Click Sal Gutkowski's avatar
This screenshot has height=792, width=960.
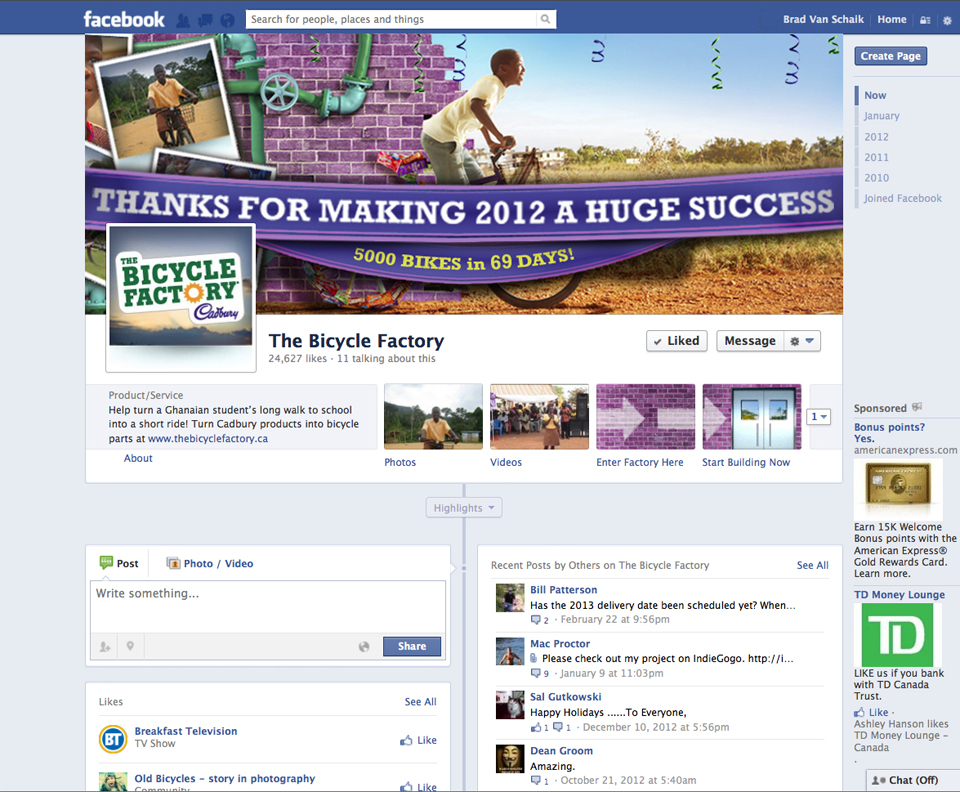(x=510, y=704)
